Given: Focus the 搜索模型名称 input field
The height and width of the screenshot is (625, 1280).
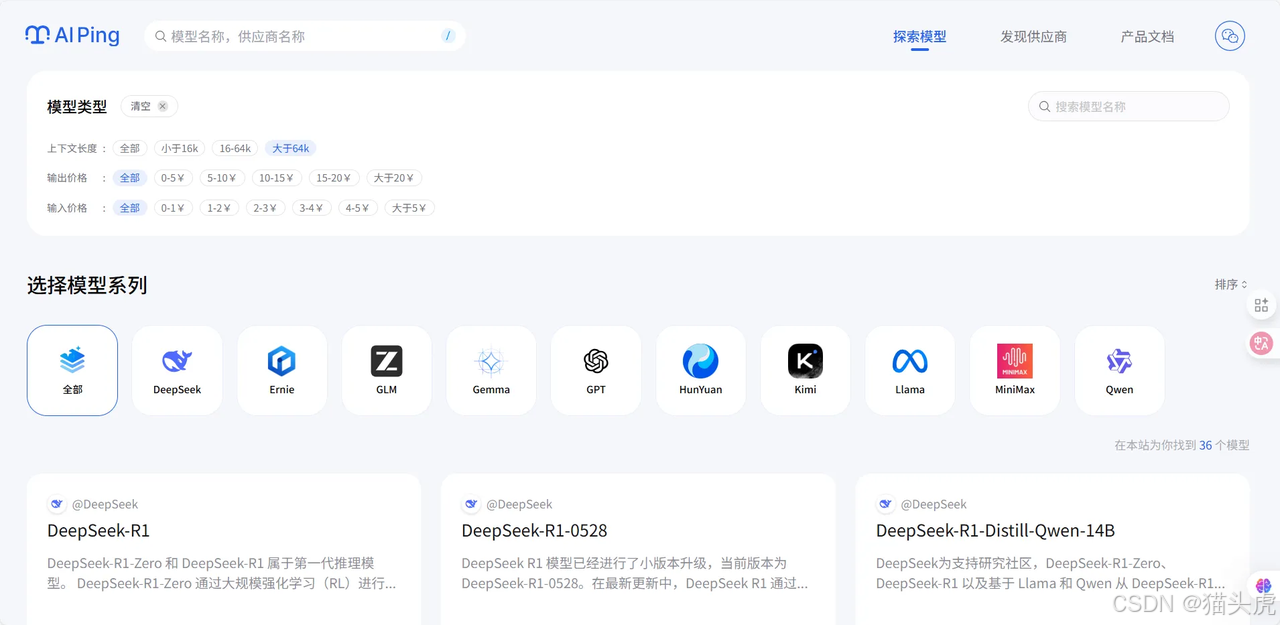Looking at the screenshot, I should pos(1129,106).
